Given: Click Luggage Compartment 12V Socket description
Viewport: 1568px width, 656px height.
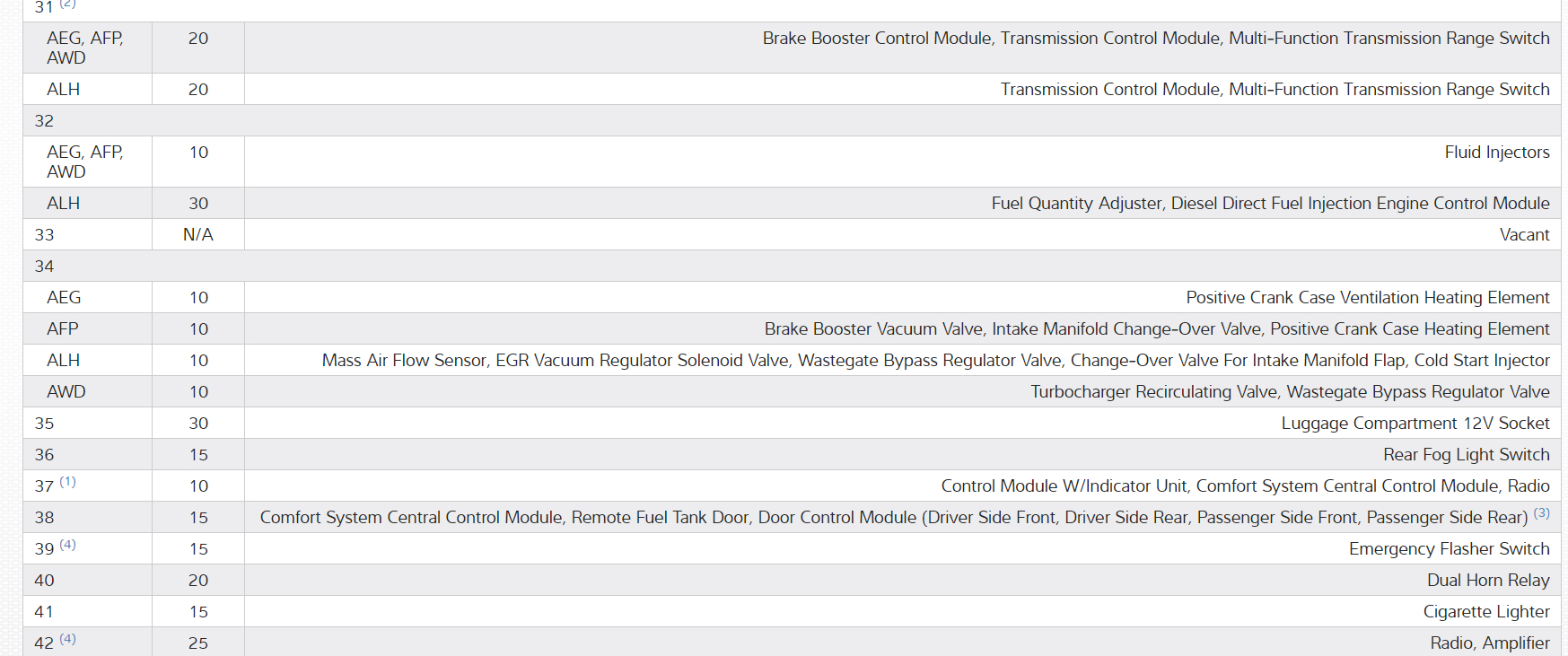Looking at the screenshot, I should [x=1415, y=424].
